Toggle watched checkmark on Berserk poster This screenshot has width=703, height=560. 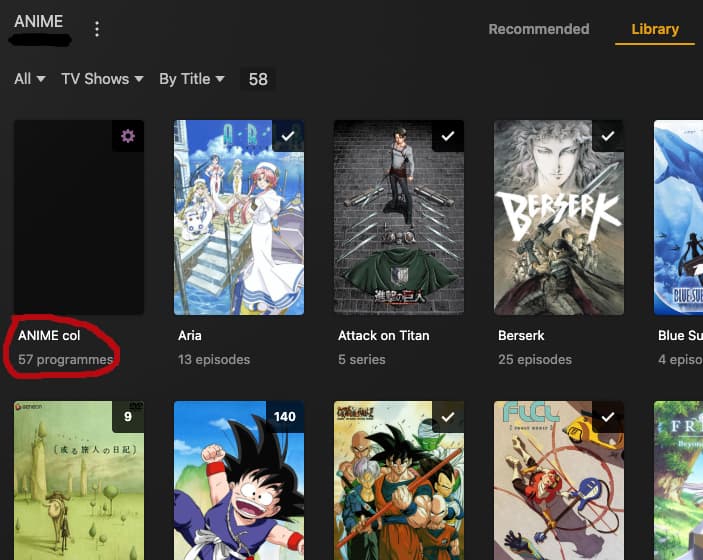point(608,136)
